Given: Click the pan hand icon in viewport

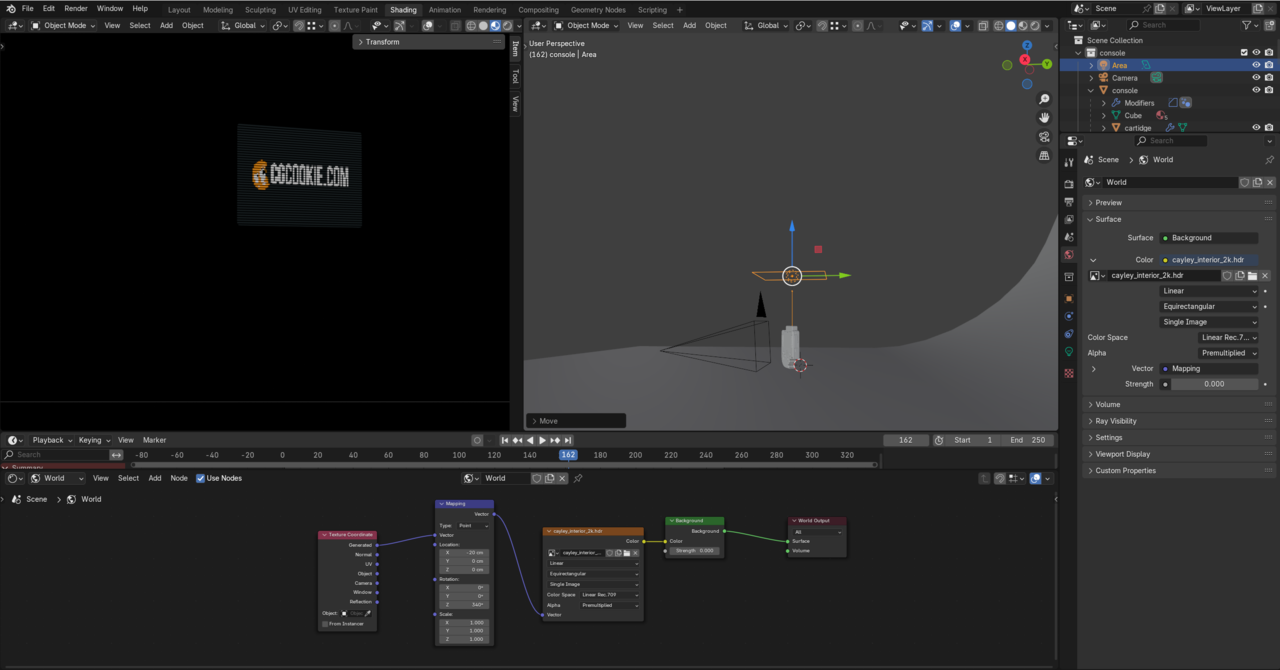Looking at the screenshot, I should 1044,118.
